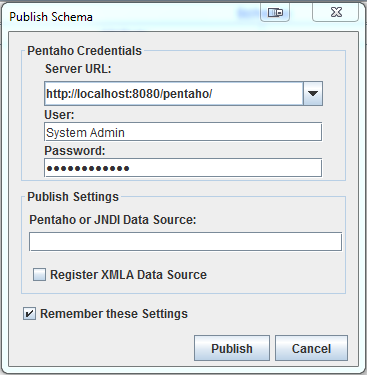Click the Publish Schema window title
Viewport: 367px width, 375px height.
(x=51, y=17)
